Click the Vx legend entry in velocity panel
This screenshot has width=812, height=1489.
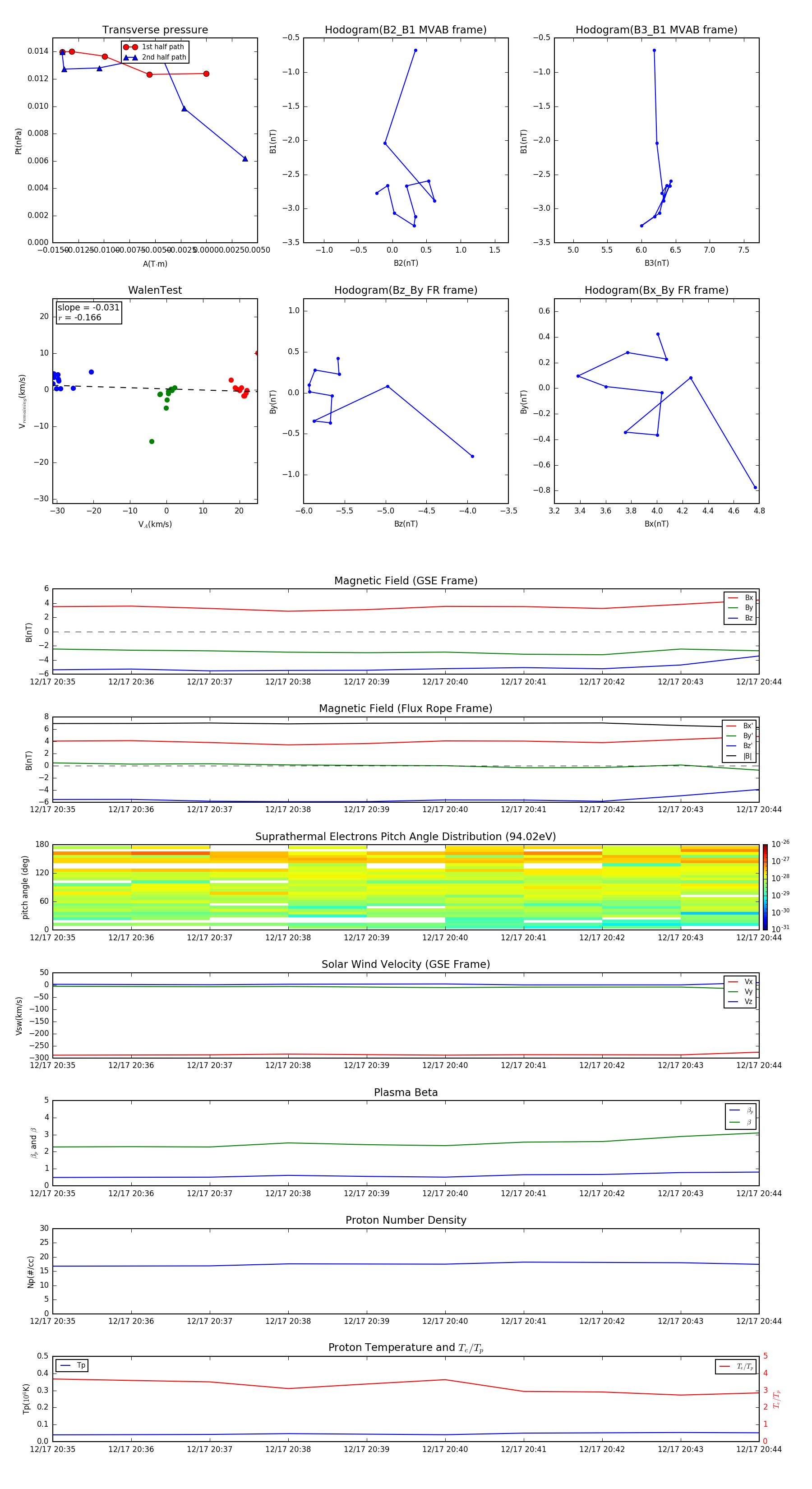(741, 981)
